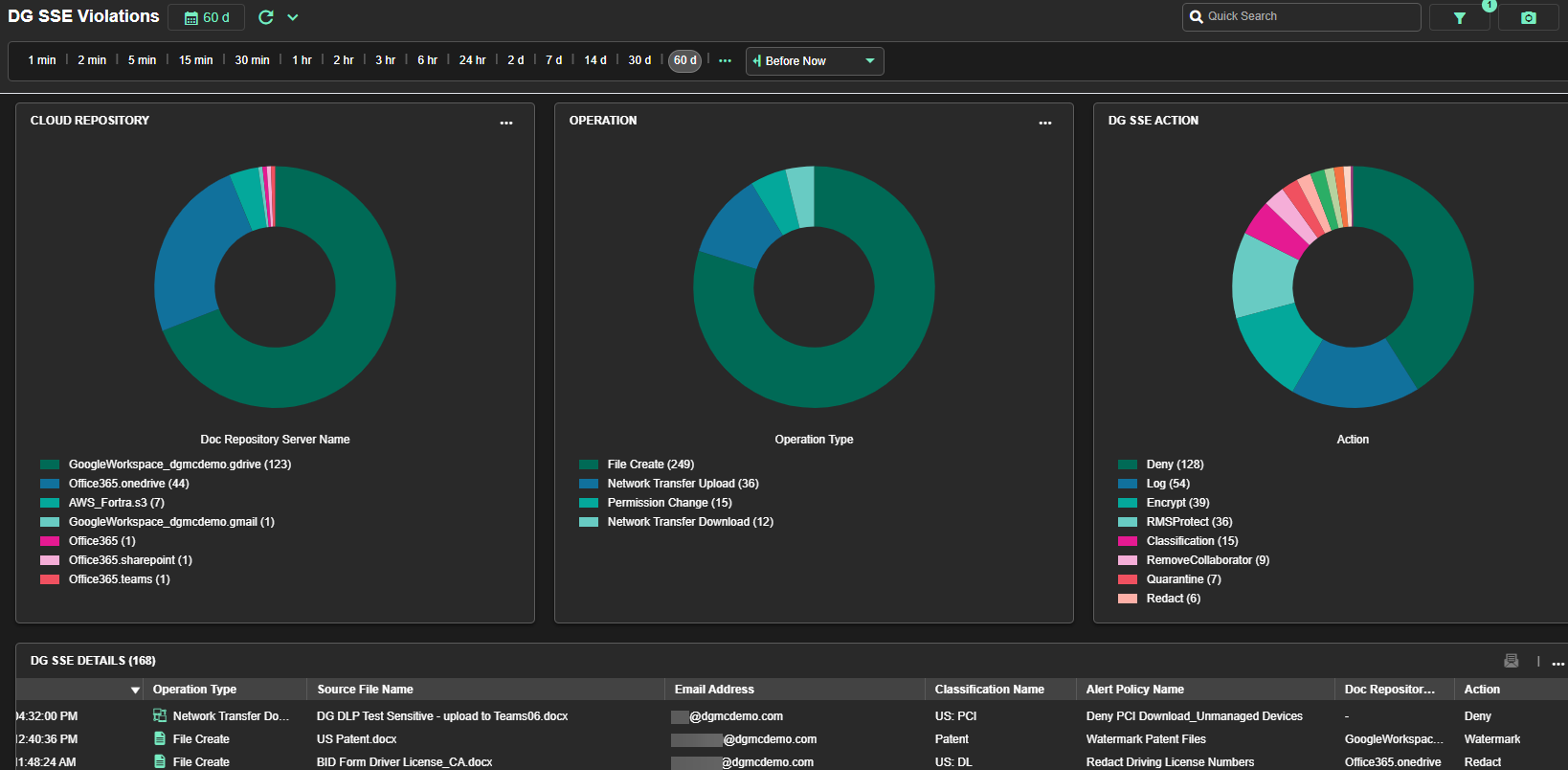Toggle the Deny legend entry
Viewport: 1568px width, 770px height.
click(x=1175, y=464)
